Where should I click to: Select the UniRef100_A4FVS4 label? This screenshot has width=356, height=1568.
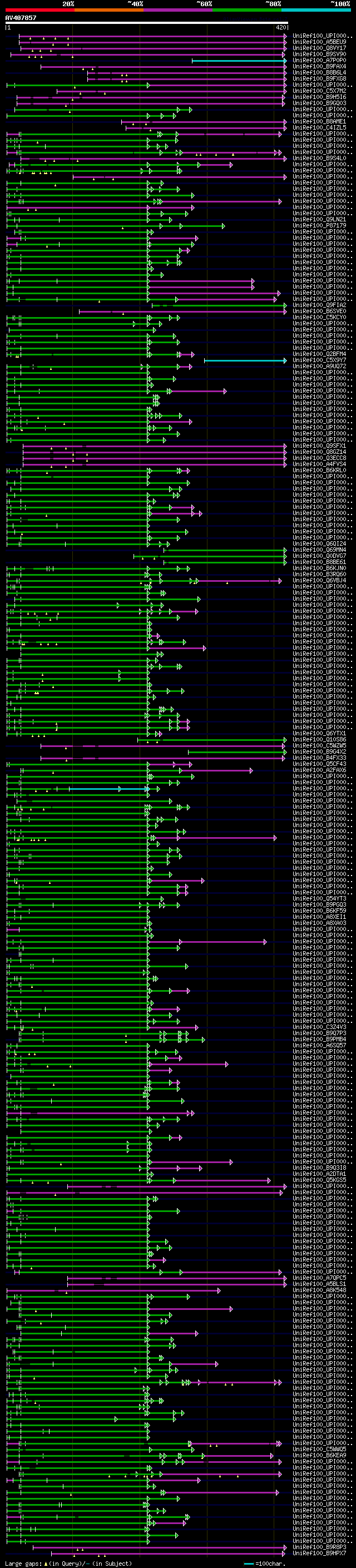[x=319, y=464]
